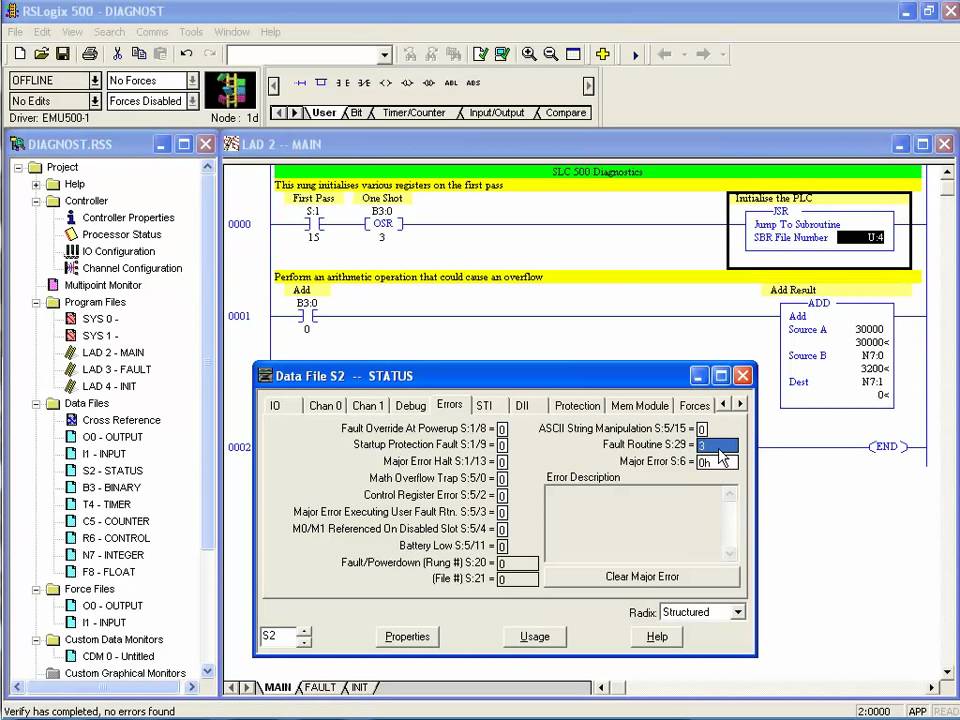Toggle ASCII String Manipulation S:5/15 bit

pos(702,429)
